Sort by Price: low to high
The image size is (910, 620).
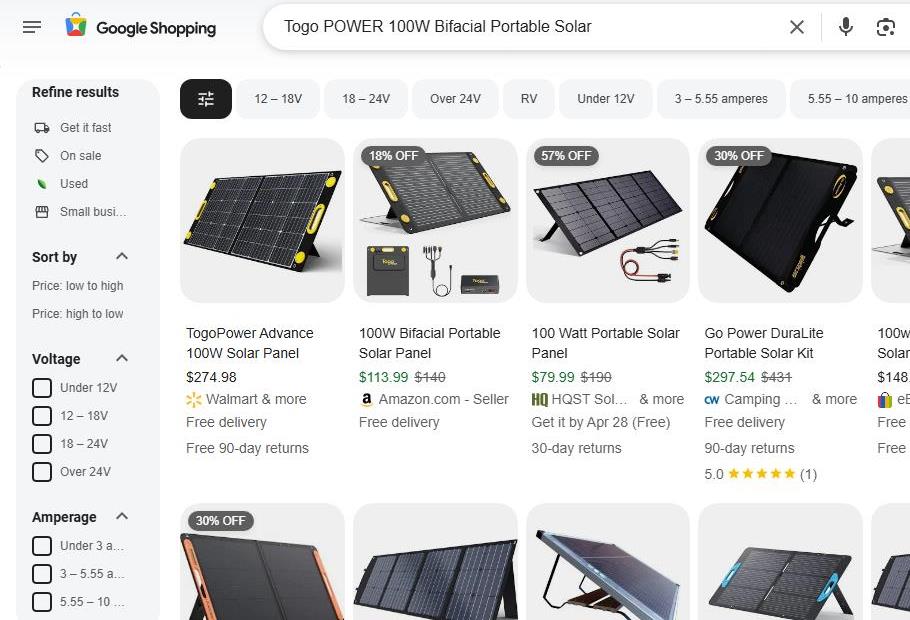78,286
